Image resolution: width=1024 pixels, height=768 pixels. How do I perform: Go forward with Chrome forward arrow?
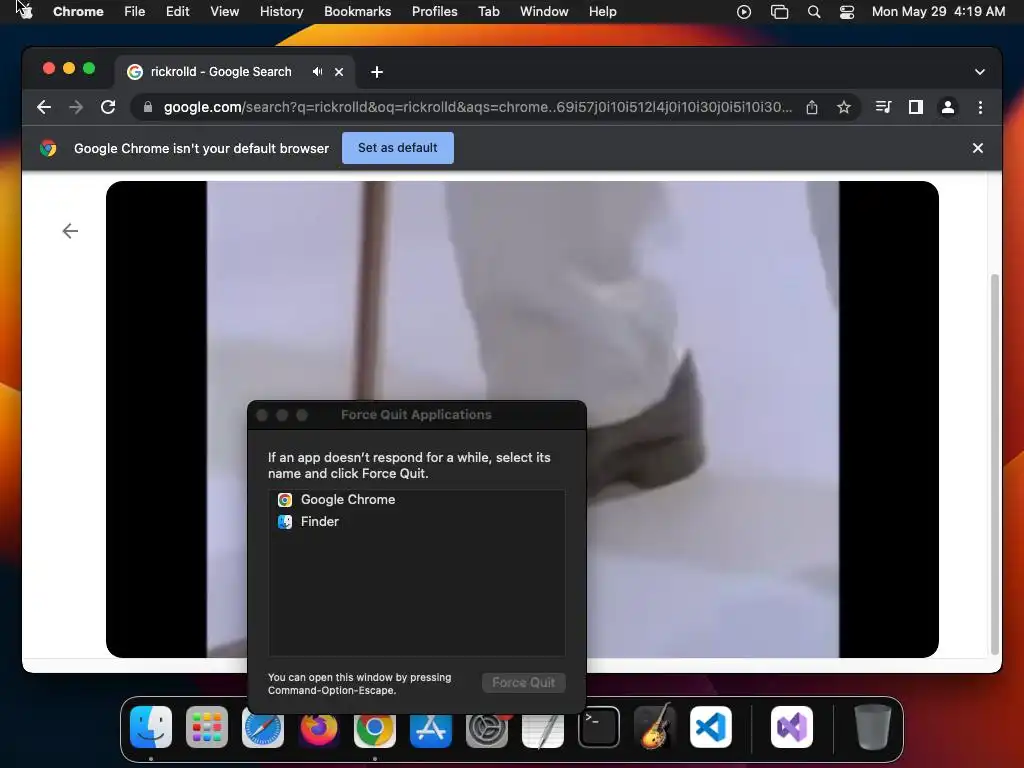[76, 107]
